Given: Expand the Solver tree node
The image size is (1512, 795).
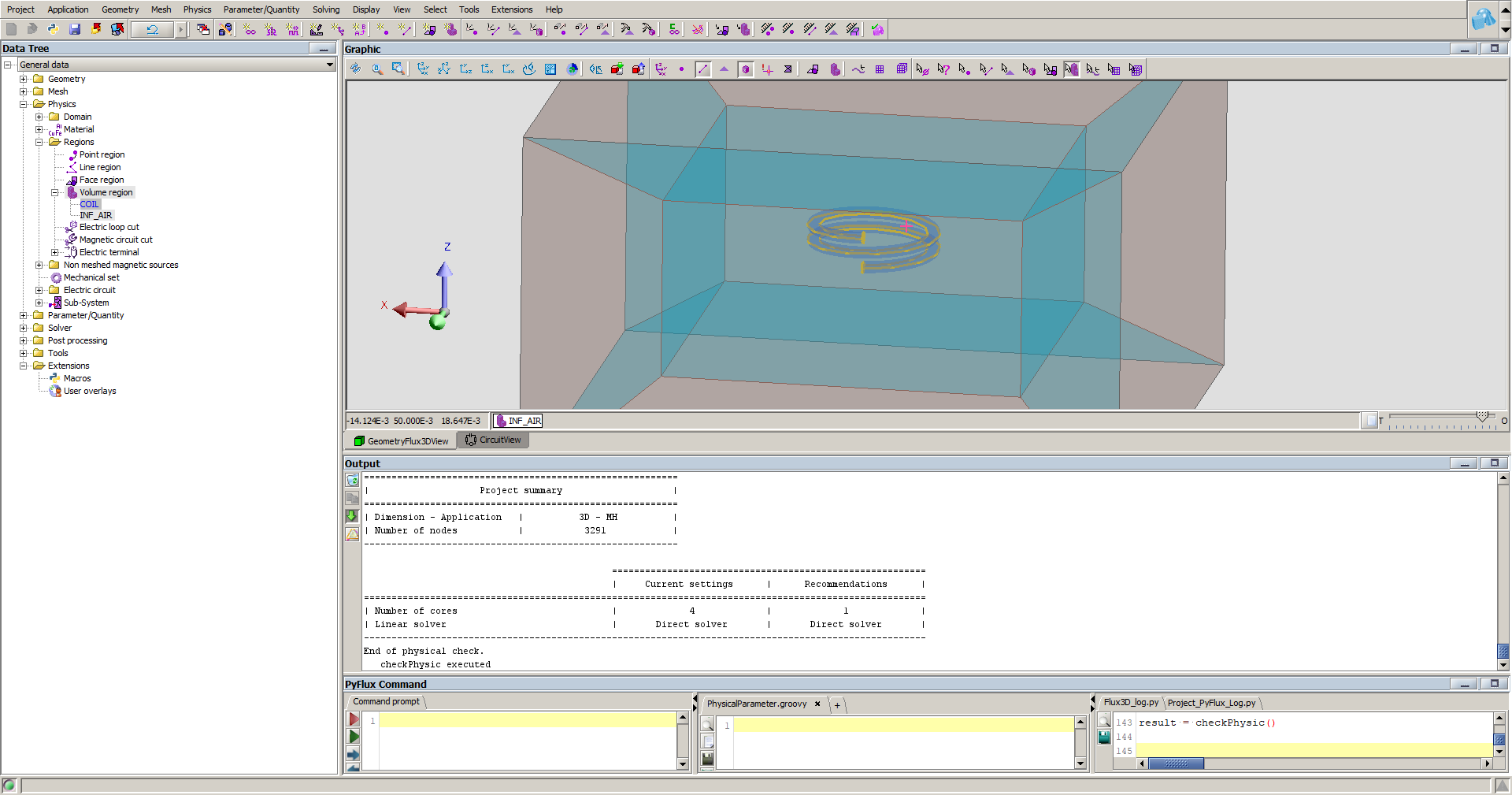Looking at the screenshot, I should point(23,328).
